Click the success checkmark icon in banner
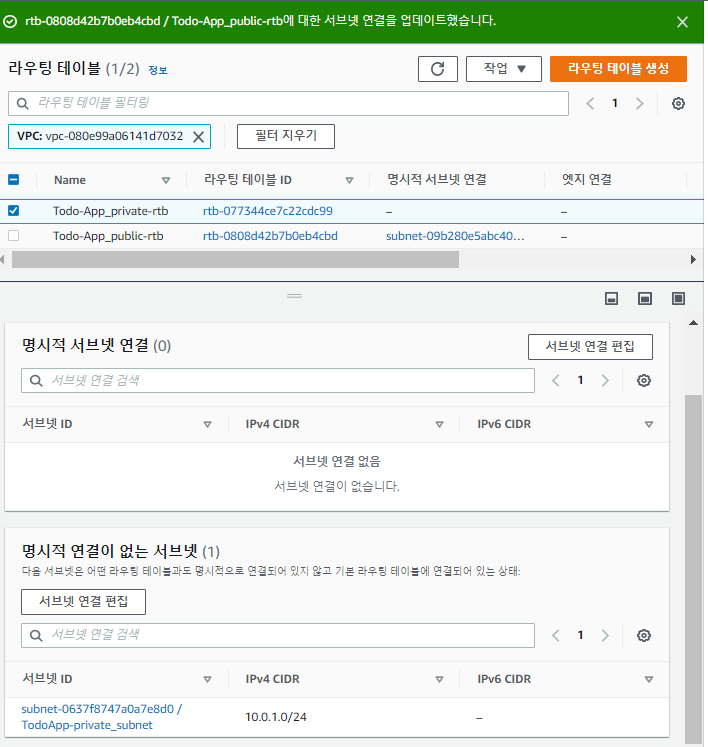 pyautogui.click(x=10, y=21)
